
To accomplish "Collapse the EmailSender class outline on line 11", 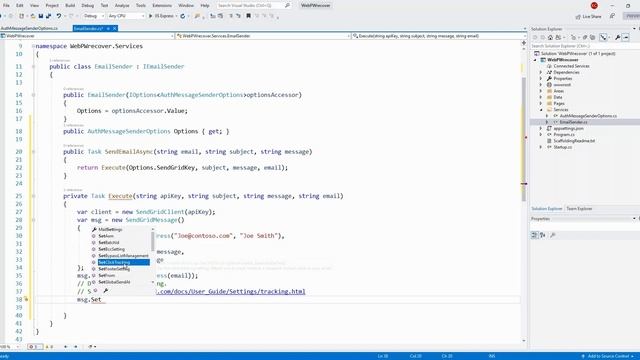I will click(33, 67).
